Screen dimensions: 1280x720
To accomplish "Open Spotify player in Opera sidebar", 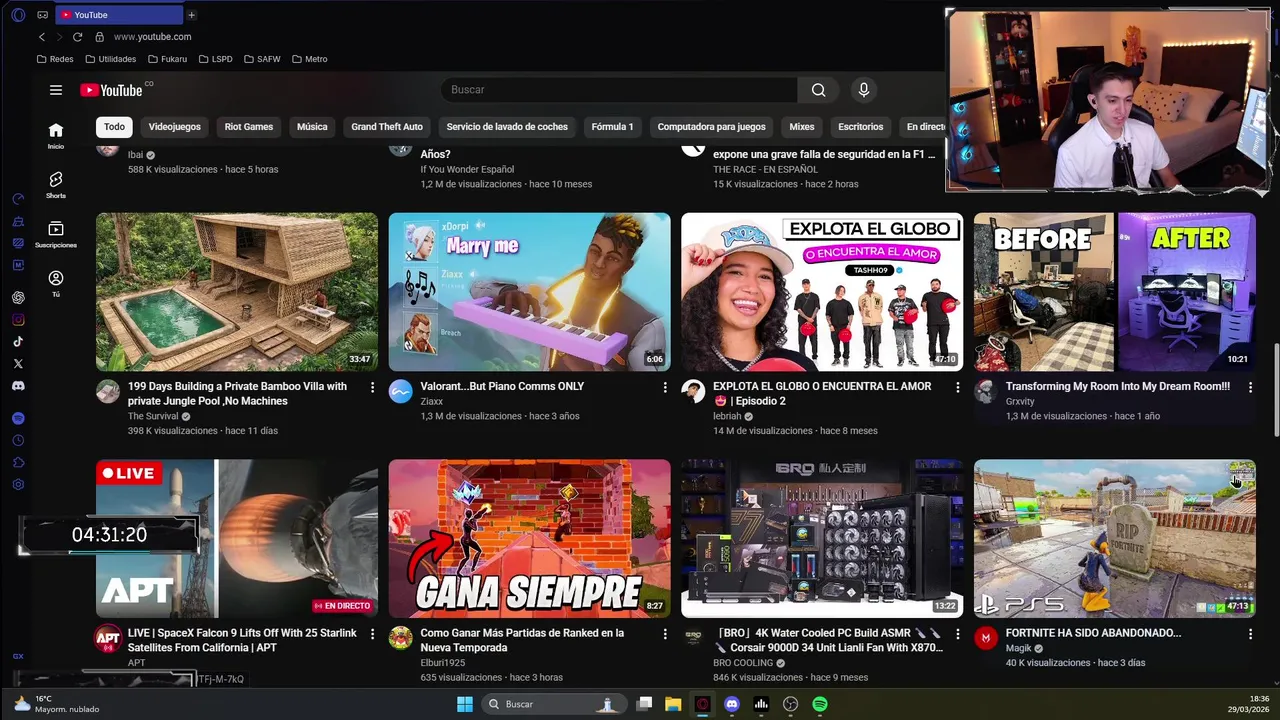I will click(x=18, y=418).
